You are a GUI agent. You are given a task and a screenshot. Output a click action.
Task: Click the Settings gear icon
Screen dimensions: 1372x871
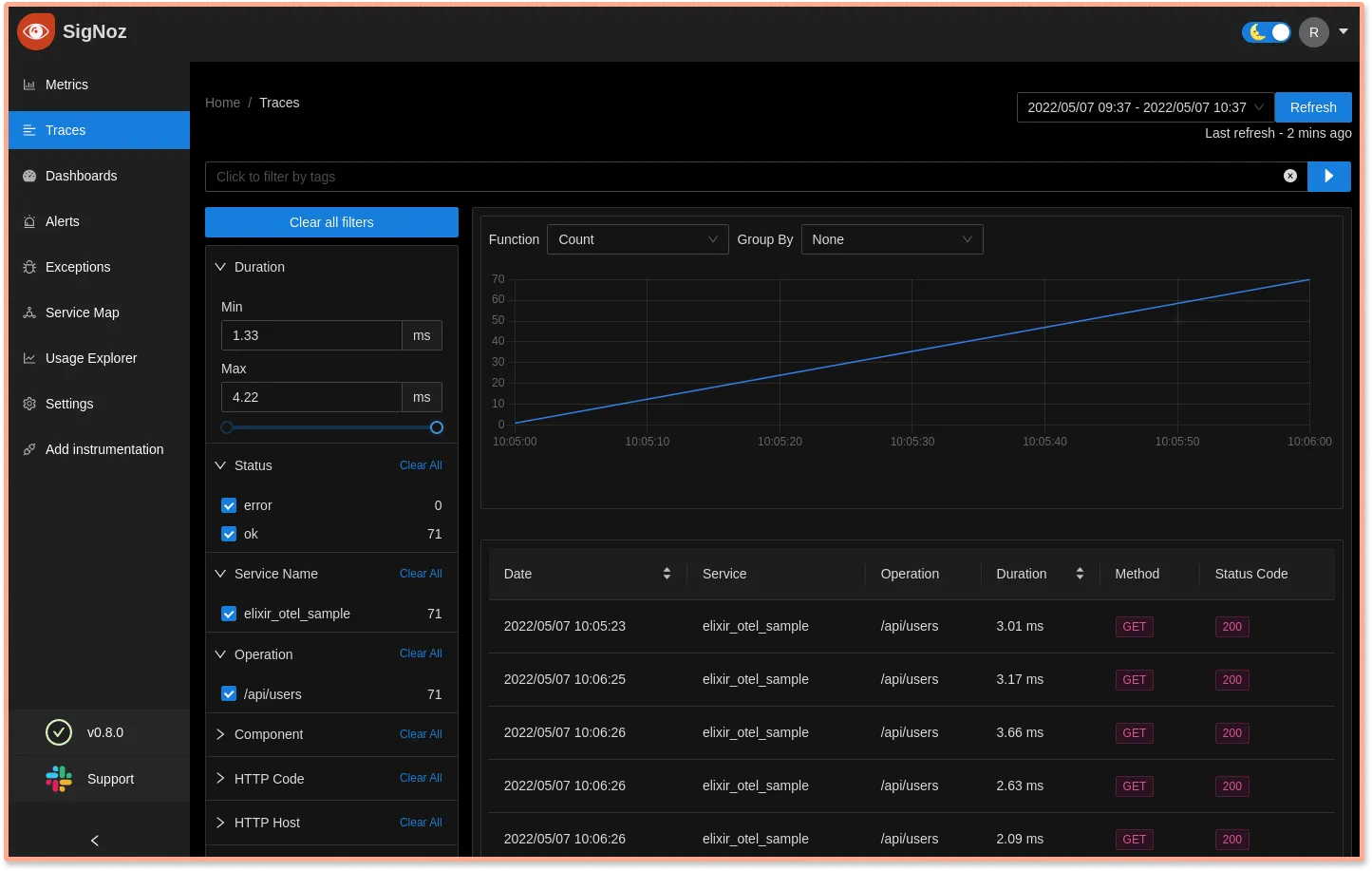pyautogui.click(x=29, y=404)
